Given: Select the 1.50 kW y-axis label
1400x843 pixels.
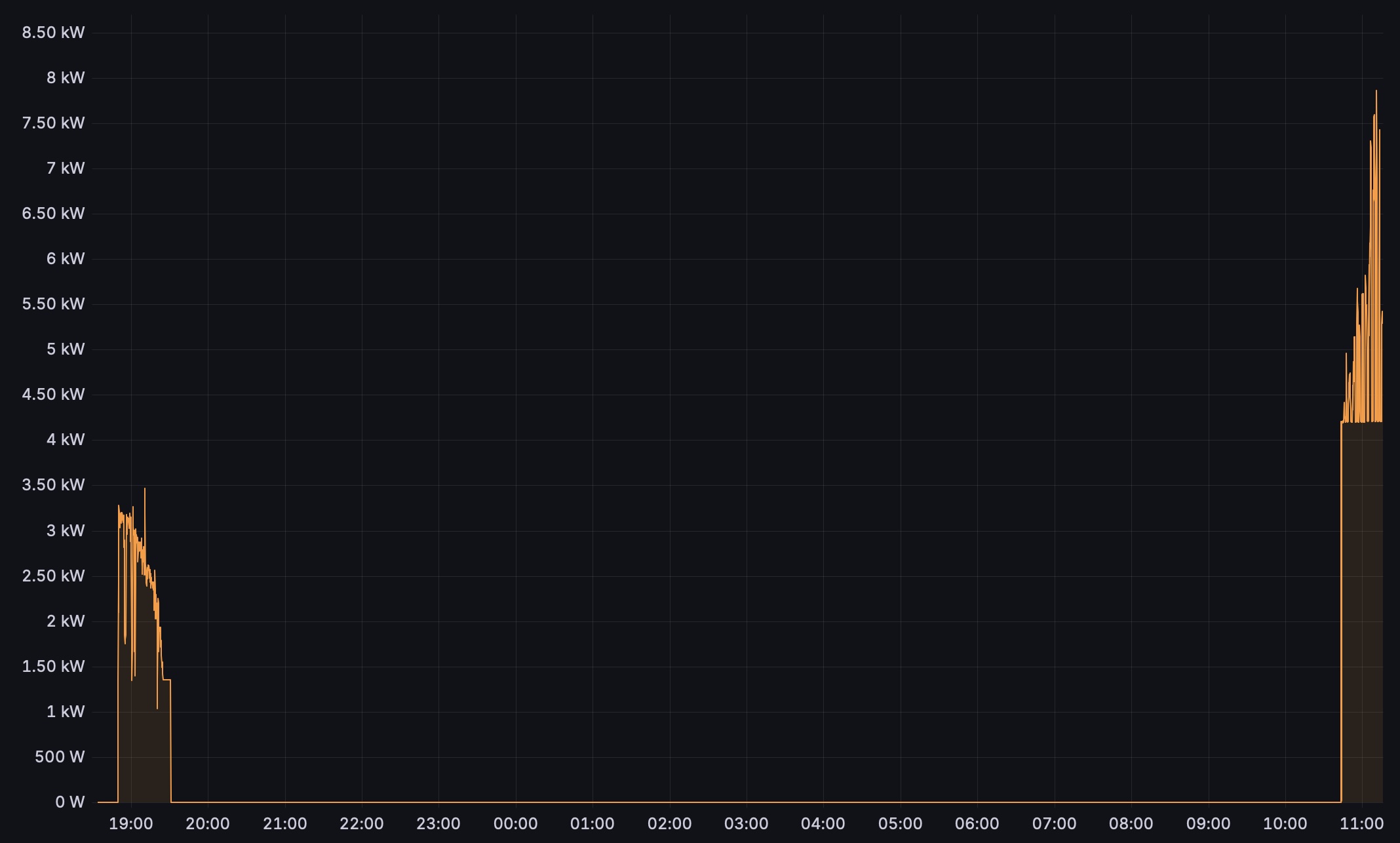Looking at the screenshot, I should (x=53, y=666).
